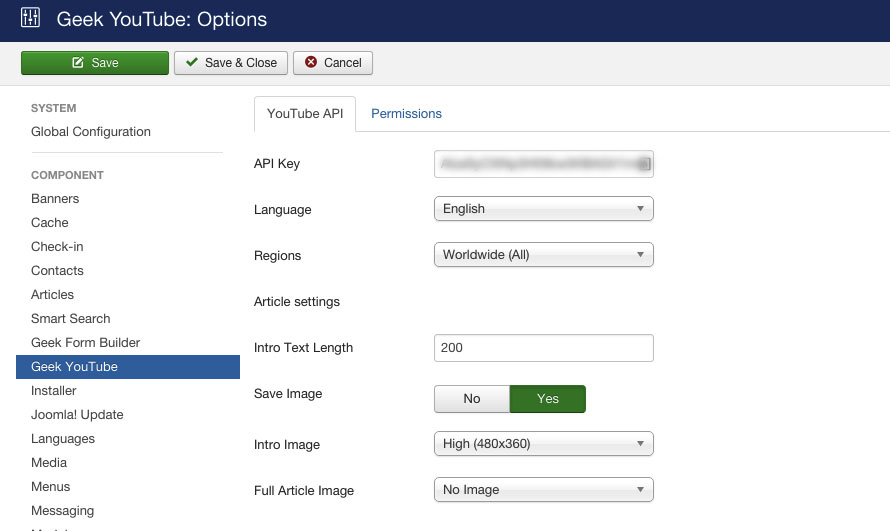Set Save Image to No

pos(472,399)
